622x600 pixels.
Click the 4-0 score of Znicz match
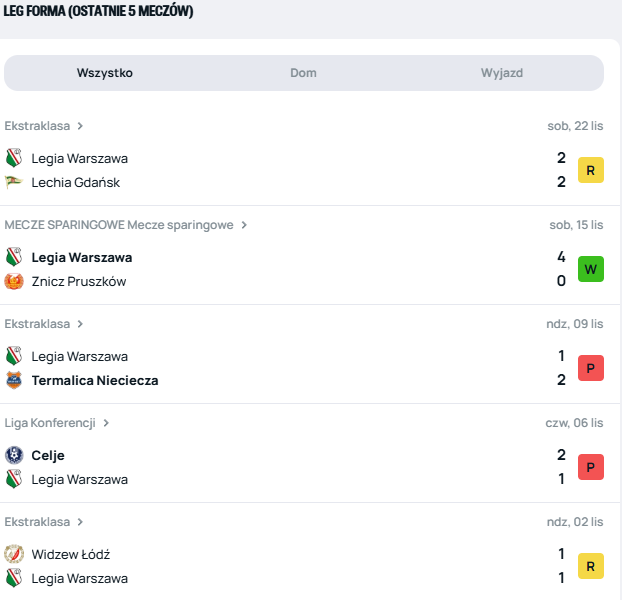point(561,269)
